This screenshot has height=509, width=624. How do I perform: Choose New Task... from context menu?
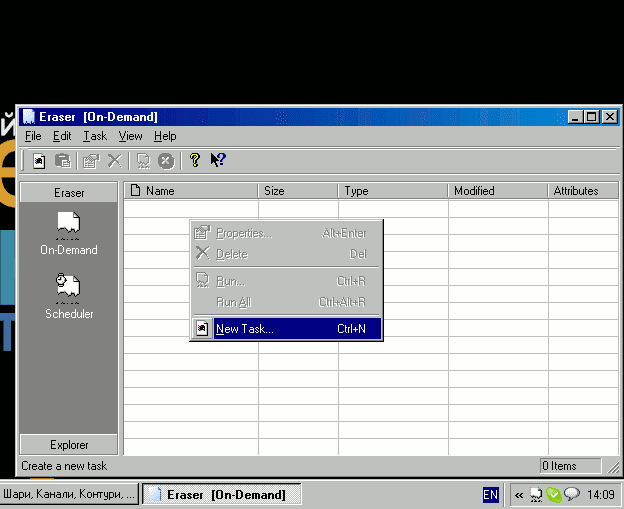click(287, 329)
